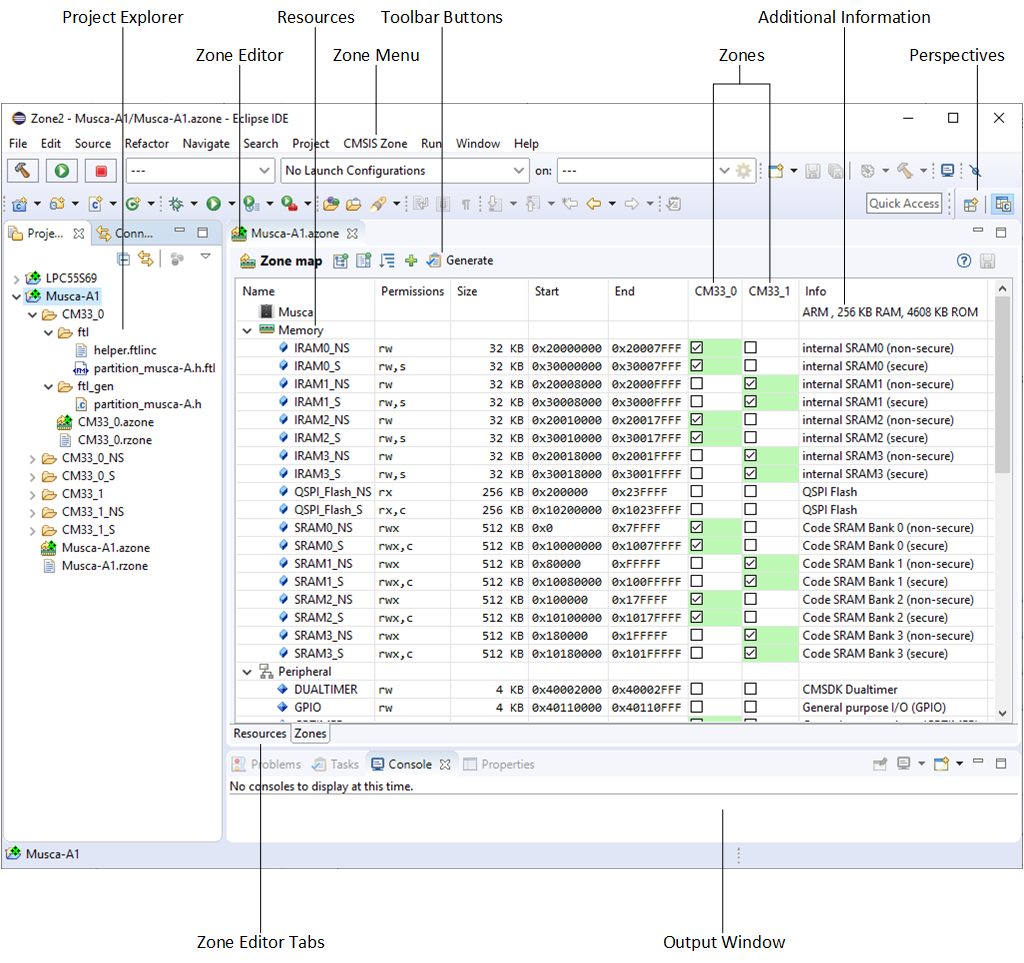Check CM33_1 checkbox for SRAM0_NS
The height and width of the screenshot is (963, 1024).
[x=750, y=528]
